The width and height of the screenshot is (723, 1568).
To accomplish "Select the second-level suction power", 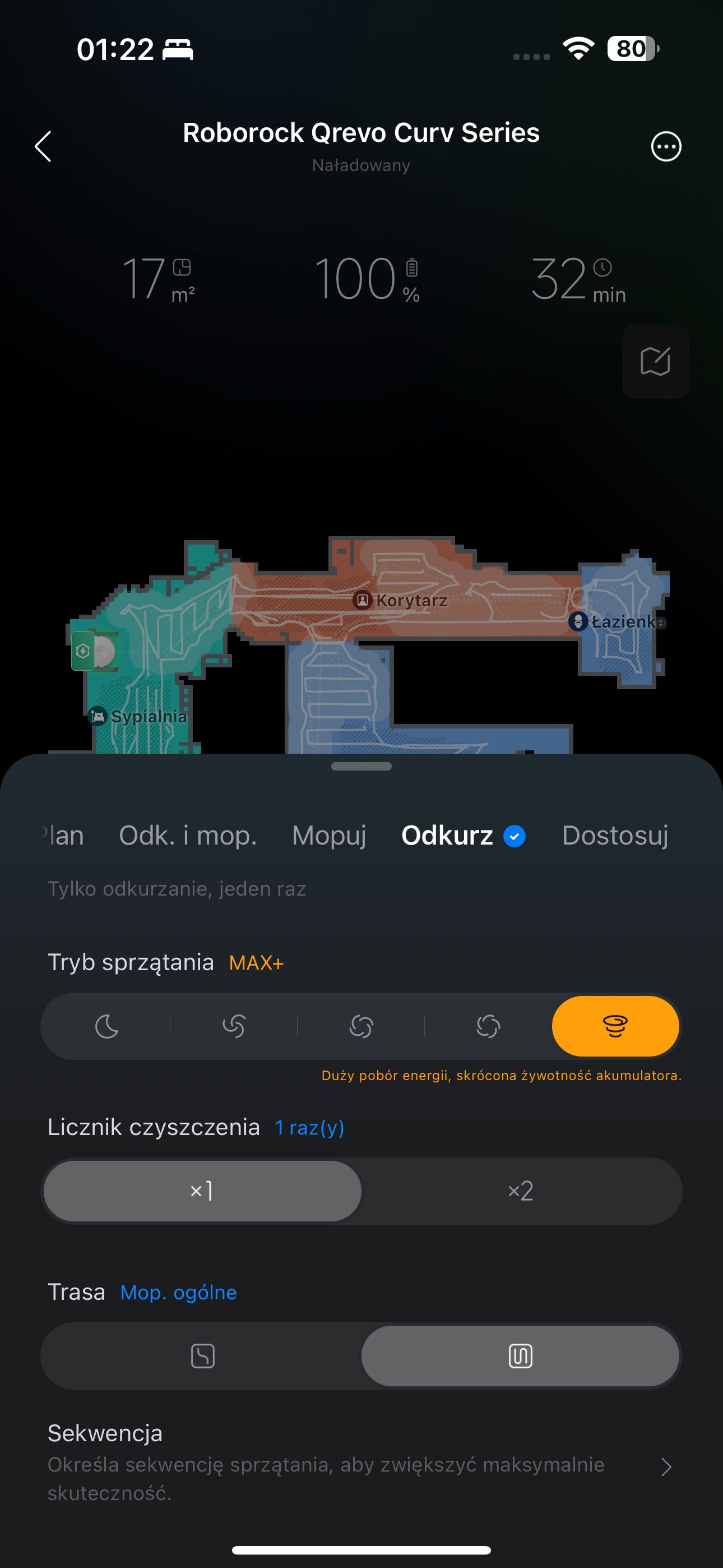I will point(234,1026).
